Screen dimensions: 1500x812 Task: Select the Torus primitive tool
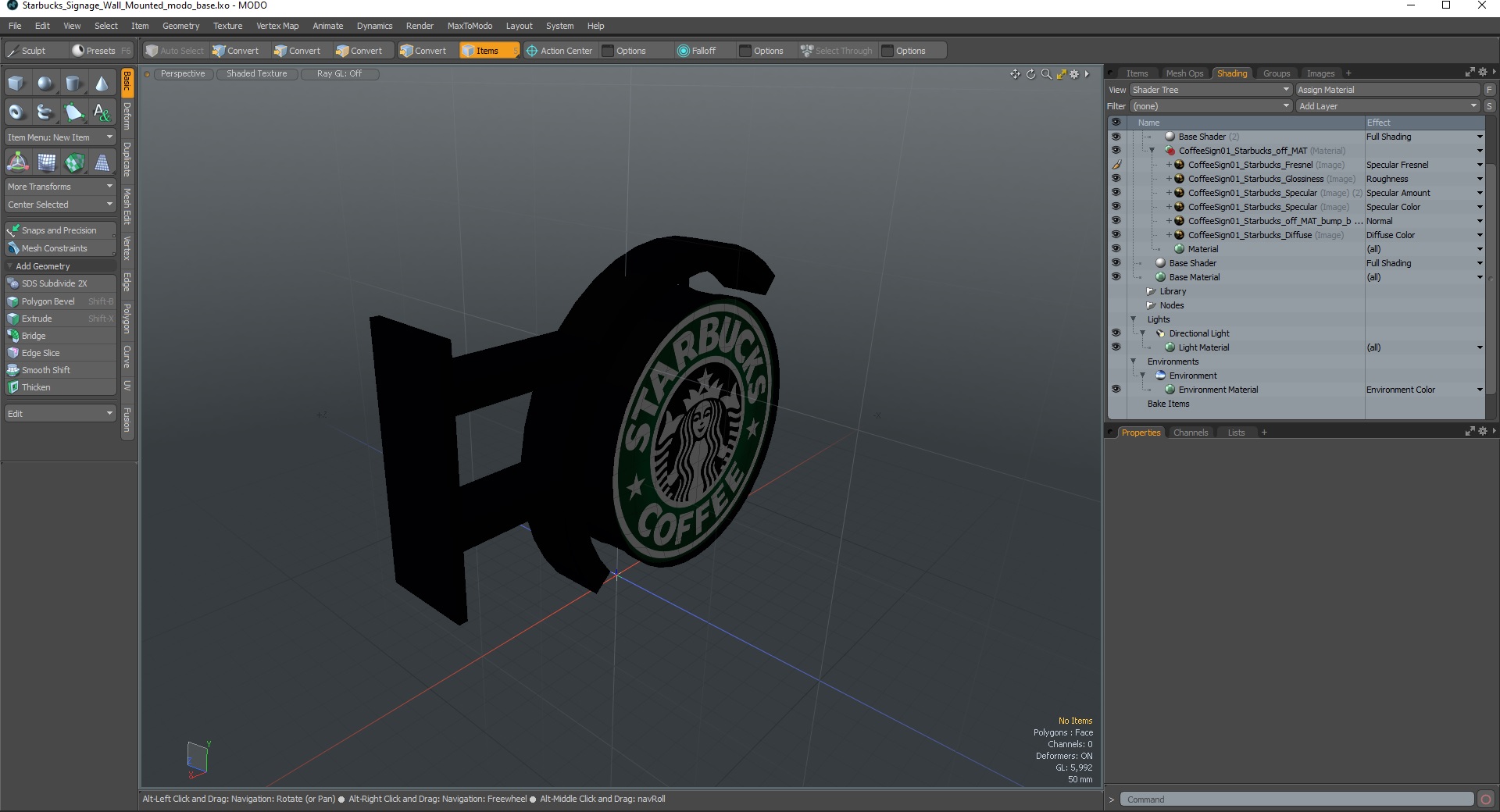pyautogui.click(x=17, y=112)
